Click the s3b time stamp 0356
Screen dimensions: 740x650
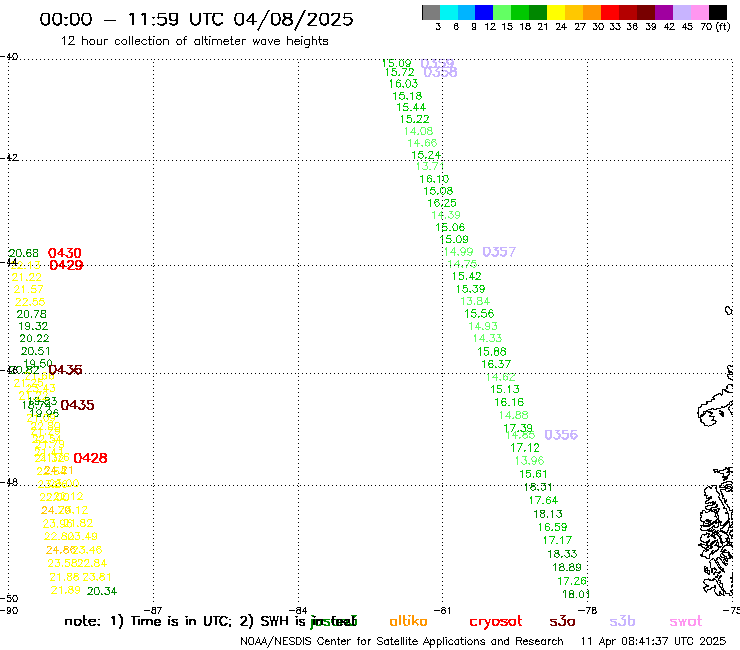click(x=561, y=435)
